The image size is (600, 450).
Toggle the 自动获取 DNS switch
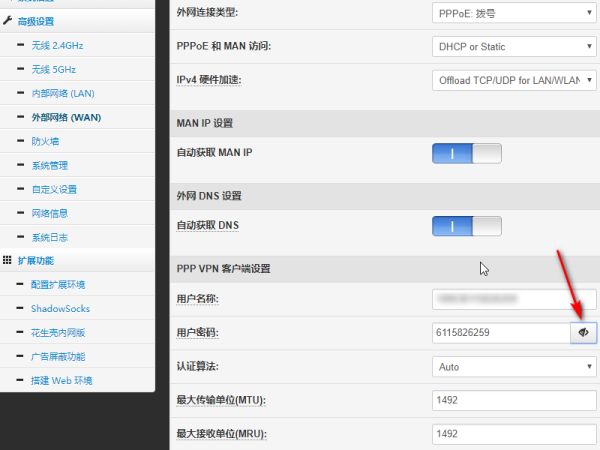(466, 226)
